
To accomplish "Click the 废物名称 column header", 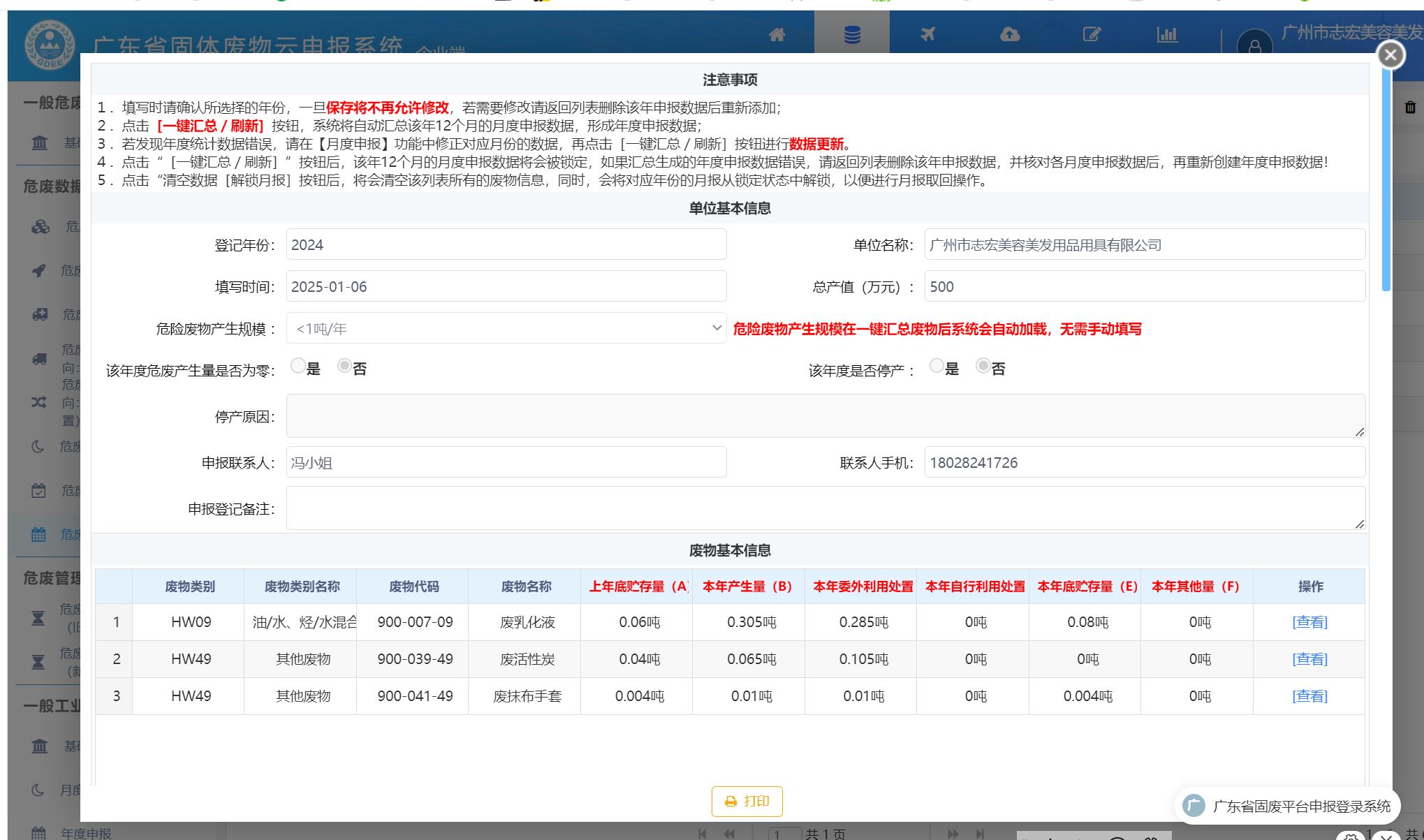I will coord(525,587).
